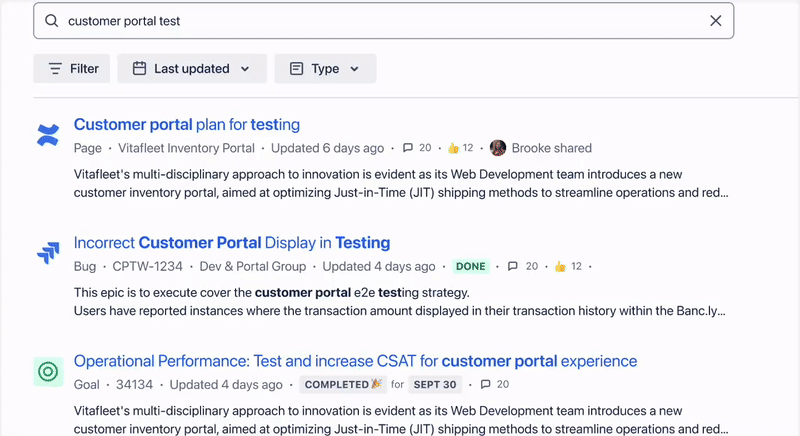Viewport: 800px width, 436px height.
Task: Click the SEPT 30 date badge
Action: pos(435,384)
